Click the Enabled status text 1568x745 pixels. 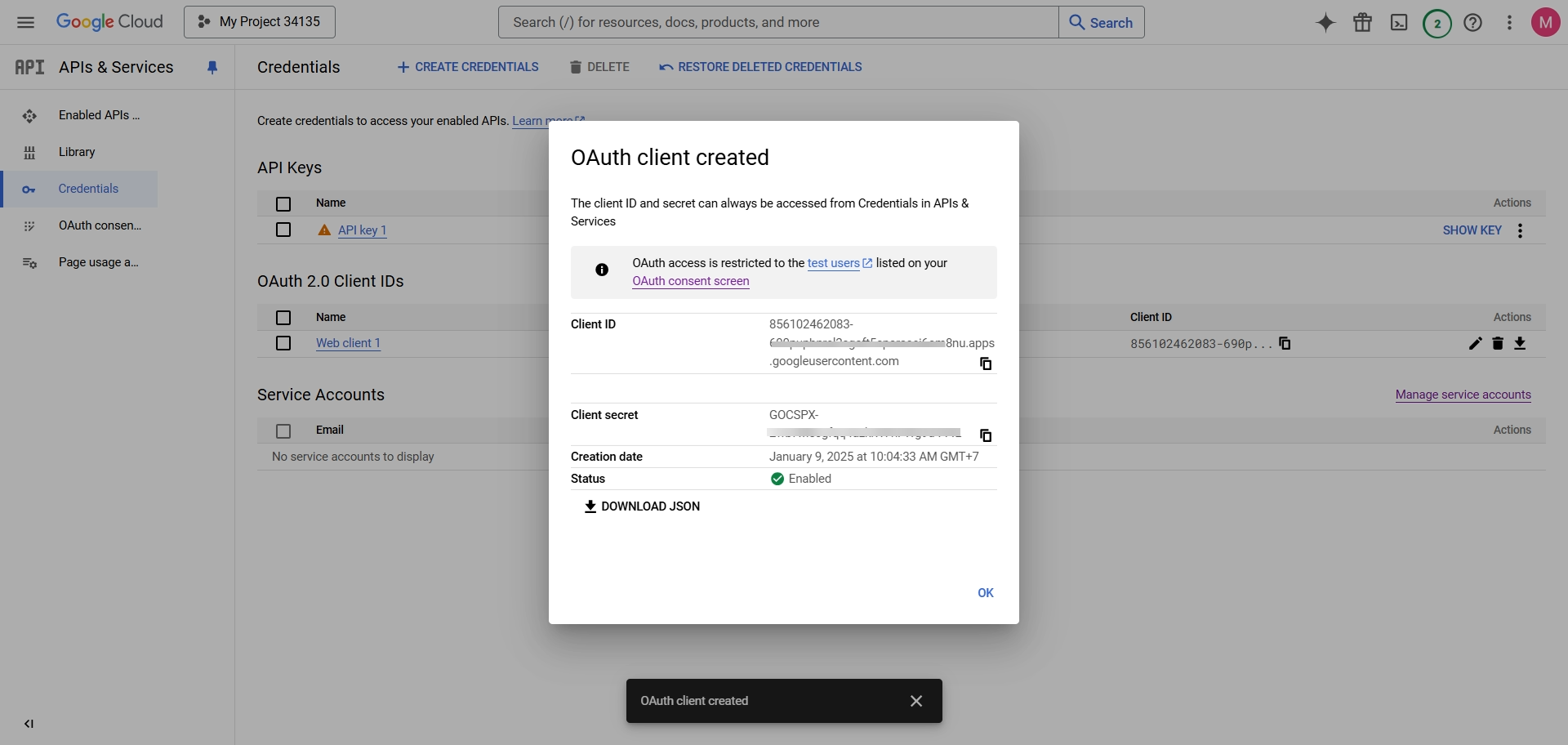coord(810,479)
